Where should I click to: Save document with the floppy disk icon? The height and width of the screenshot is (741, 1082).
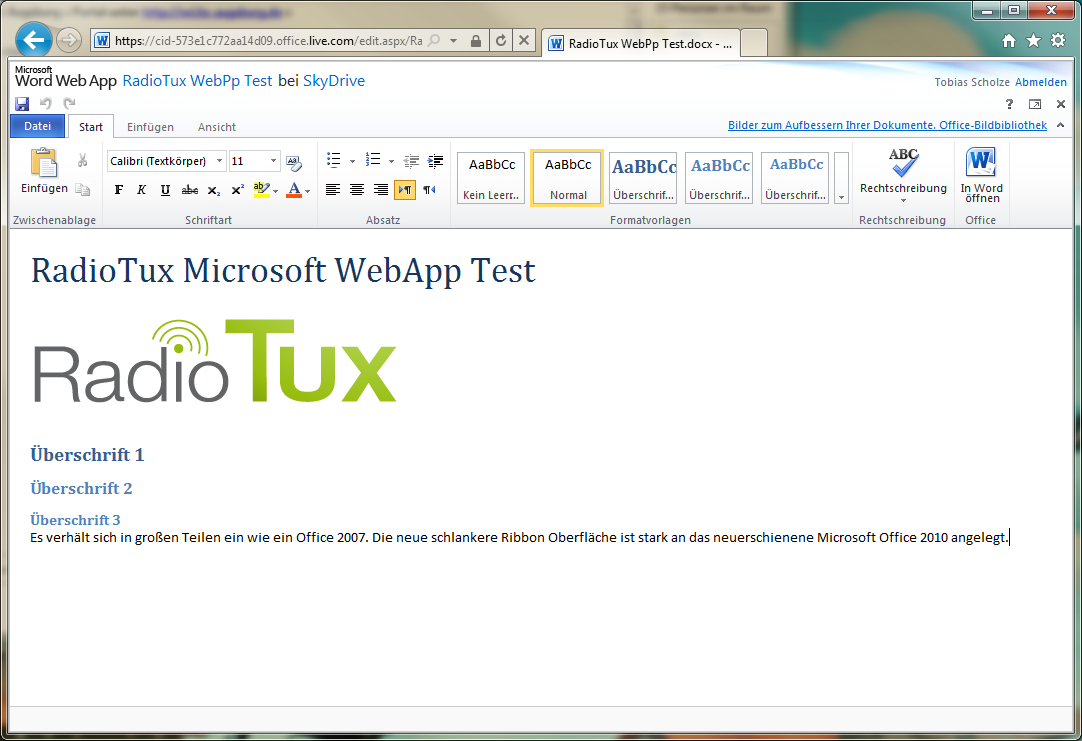click(x=22, y=104)
